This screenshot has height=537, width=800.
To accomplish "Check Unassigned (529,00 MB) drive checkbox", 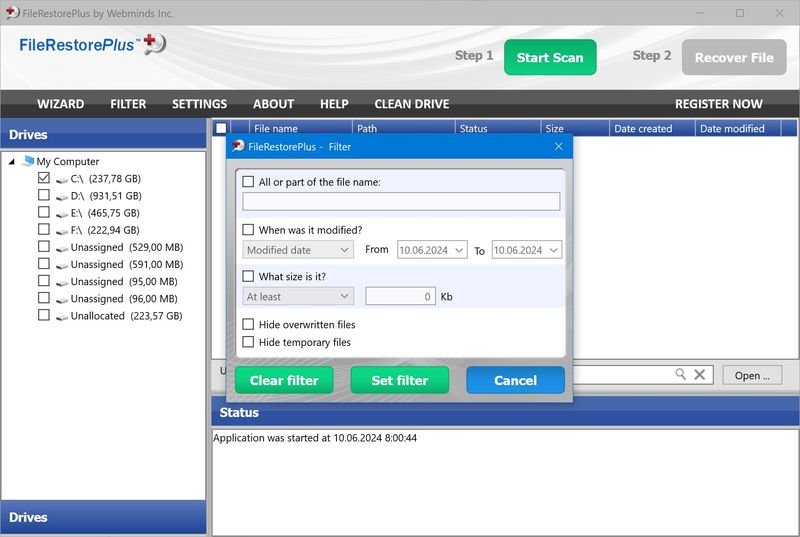I will [x=44, y=246].
